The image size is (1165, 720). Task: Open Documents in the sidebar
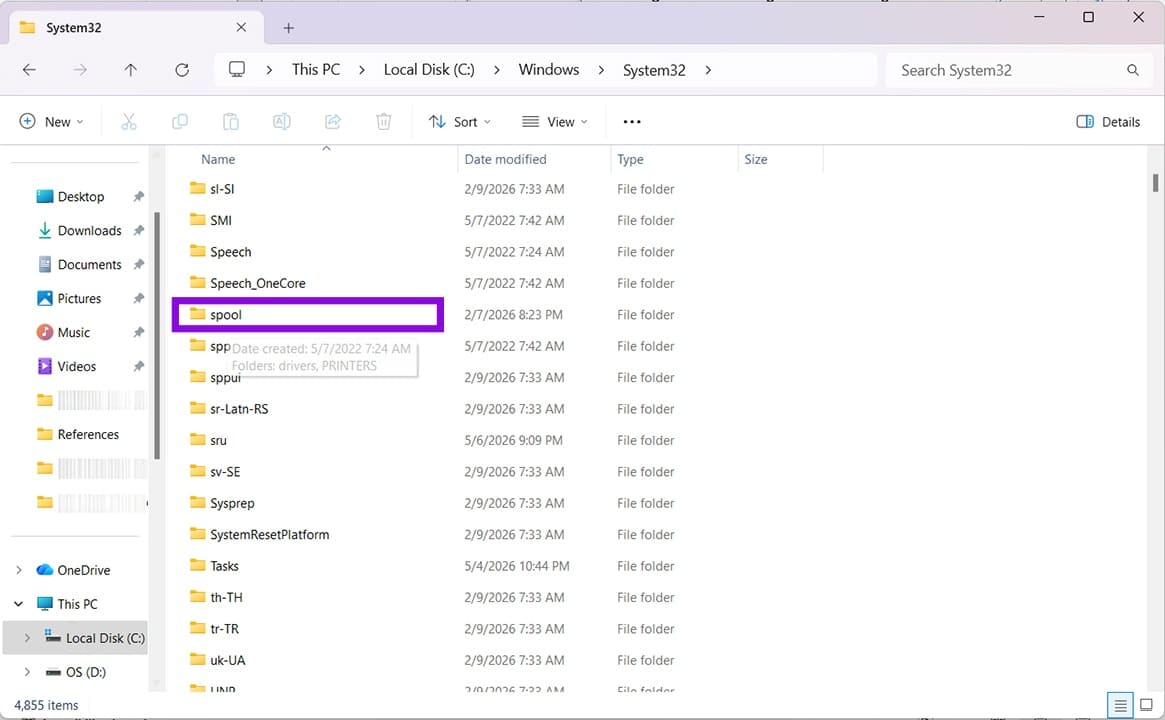89,265
